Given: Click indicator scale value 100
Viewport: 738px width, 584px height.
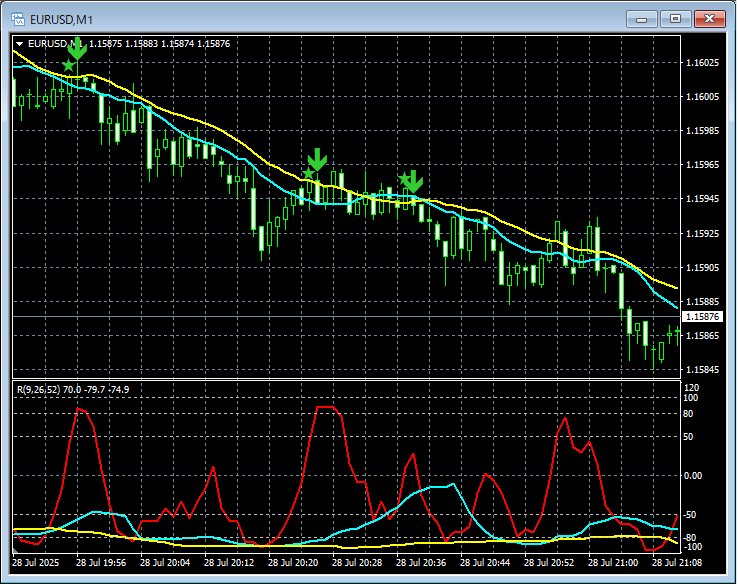Looking at the screenshot, I should click(x=691, y=398).
